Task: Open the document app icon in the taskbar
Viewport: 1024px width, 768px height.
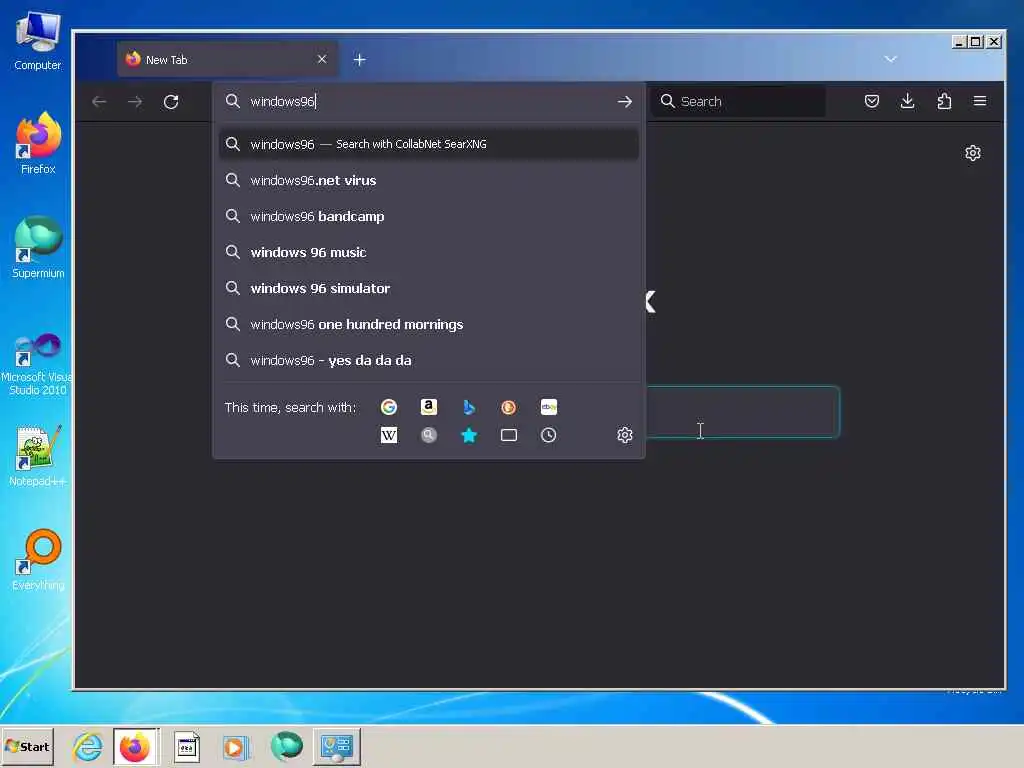Action: [x=187, y=746]
